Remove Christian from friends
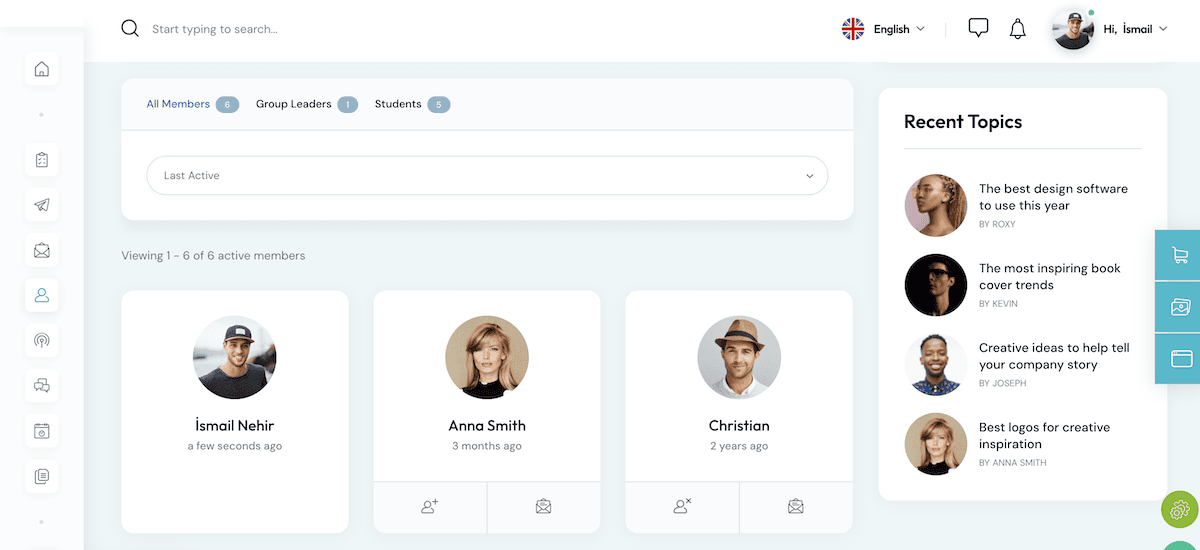 pyautogui.click(x=682, y=507)
